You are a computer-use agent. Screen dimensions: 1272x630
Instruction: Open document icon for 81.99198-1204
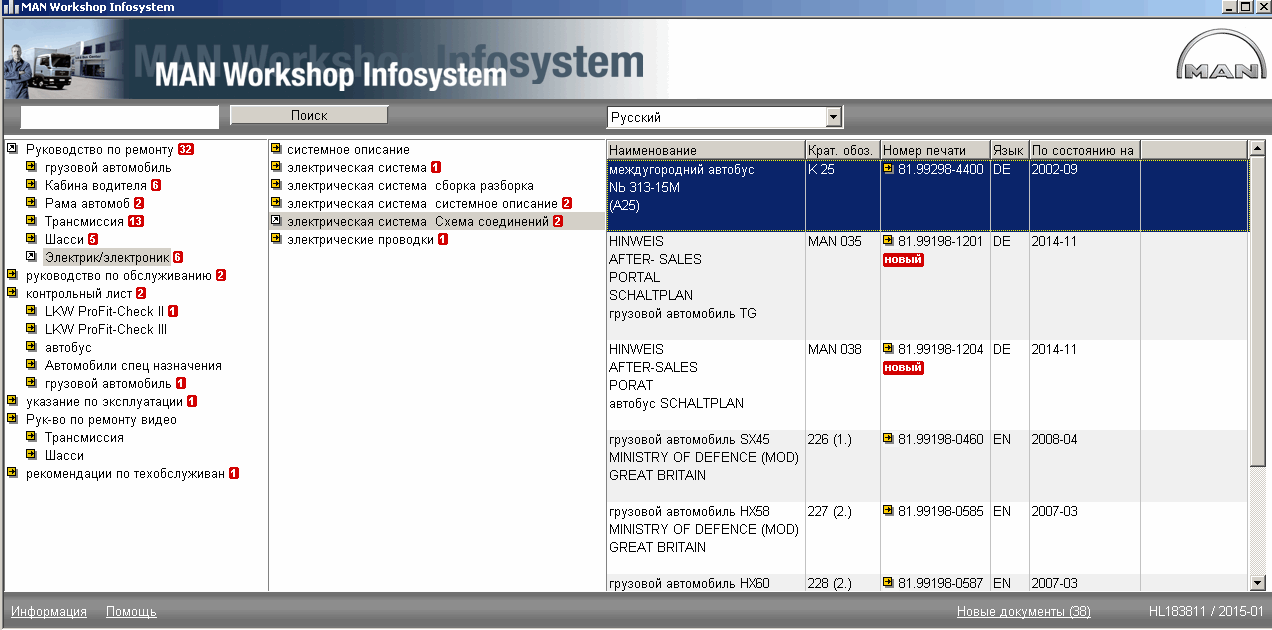tap(888, 349)
